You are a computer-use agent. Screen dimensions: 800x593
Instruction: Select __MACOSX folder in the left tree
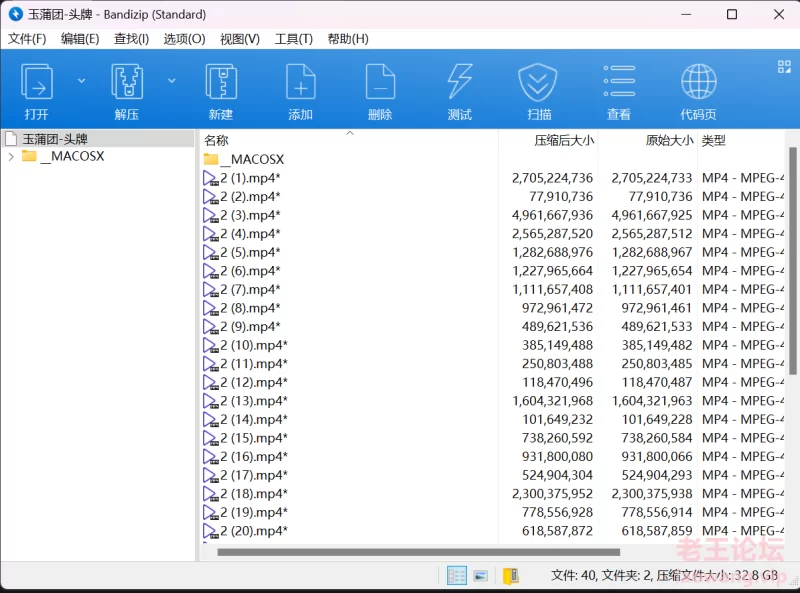point(72,156)
